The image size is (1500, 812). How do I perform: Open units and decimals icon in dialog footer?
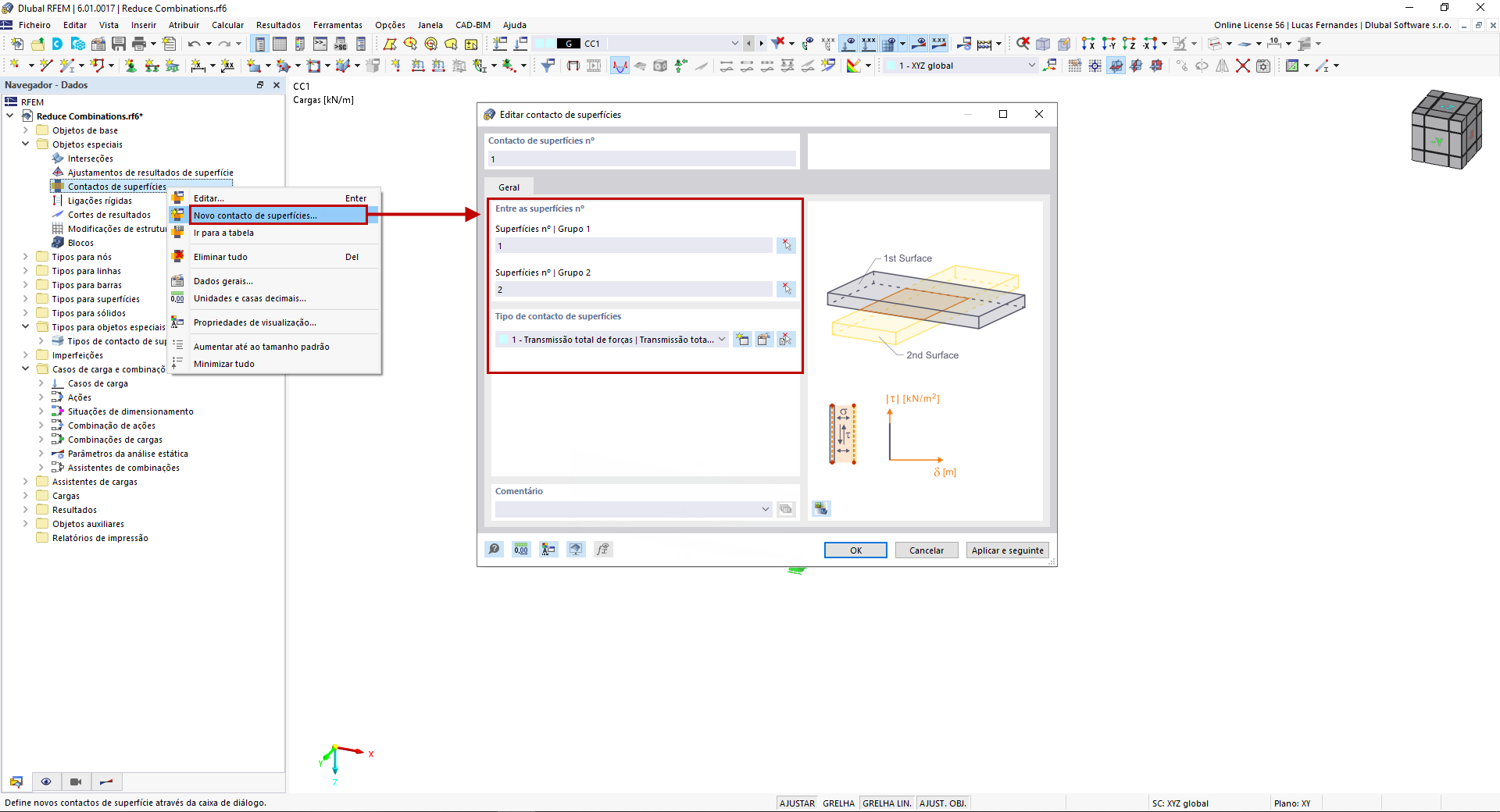(x=521, y=550)
